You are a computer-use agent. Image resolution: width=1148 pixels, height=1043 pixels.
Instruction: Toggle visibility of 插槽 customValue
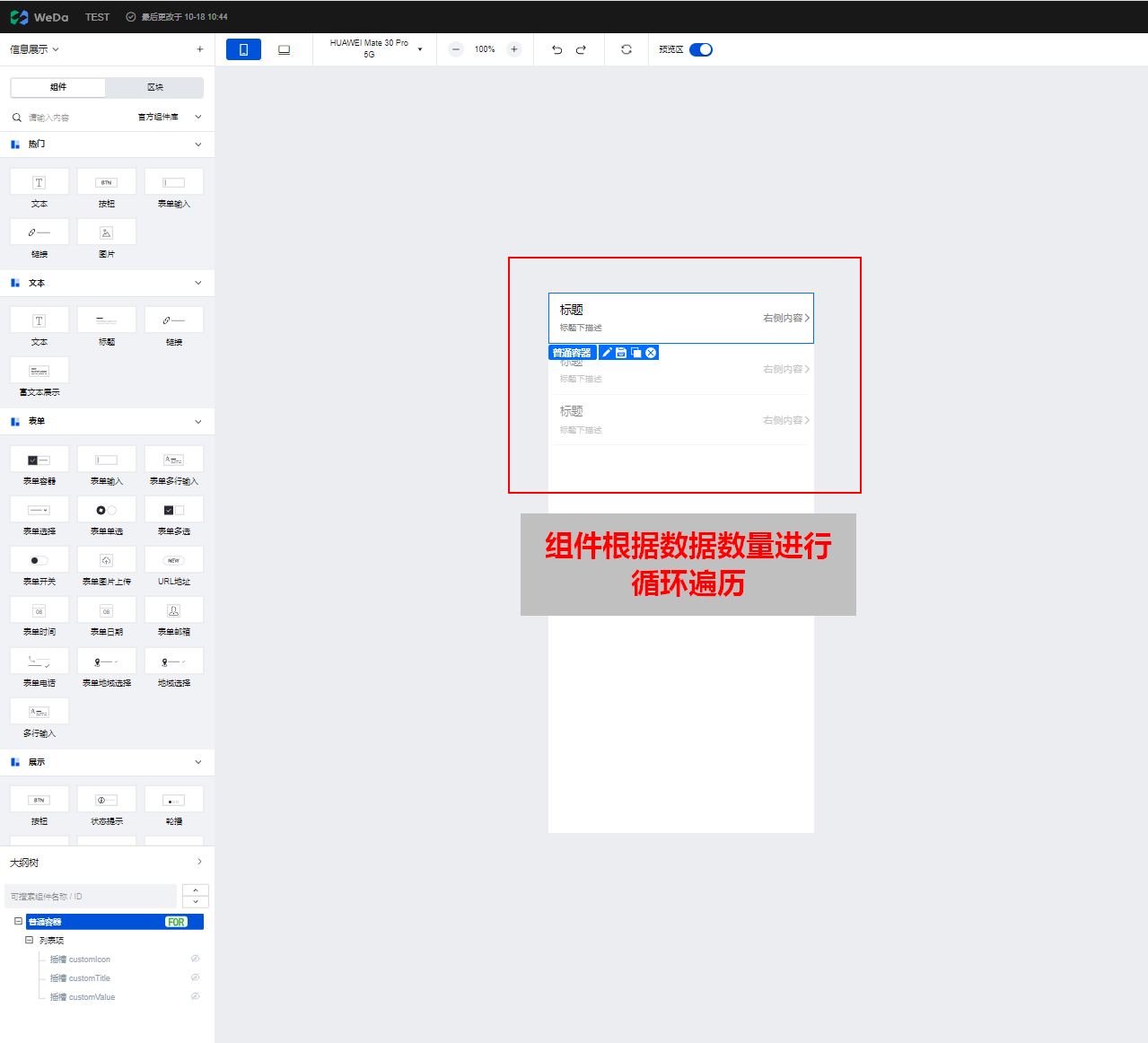(196, 996)
